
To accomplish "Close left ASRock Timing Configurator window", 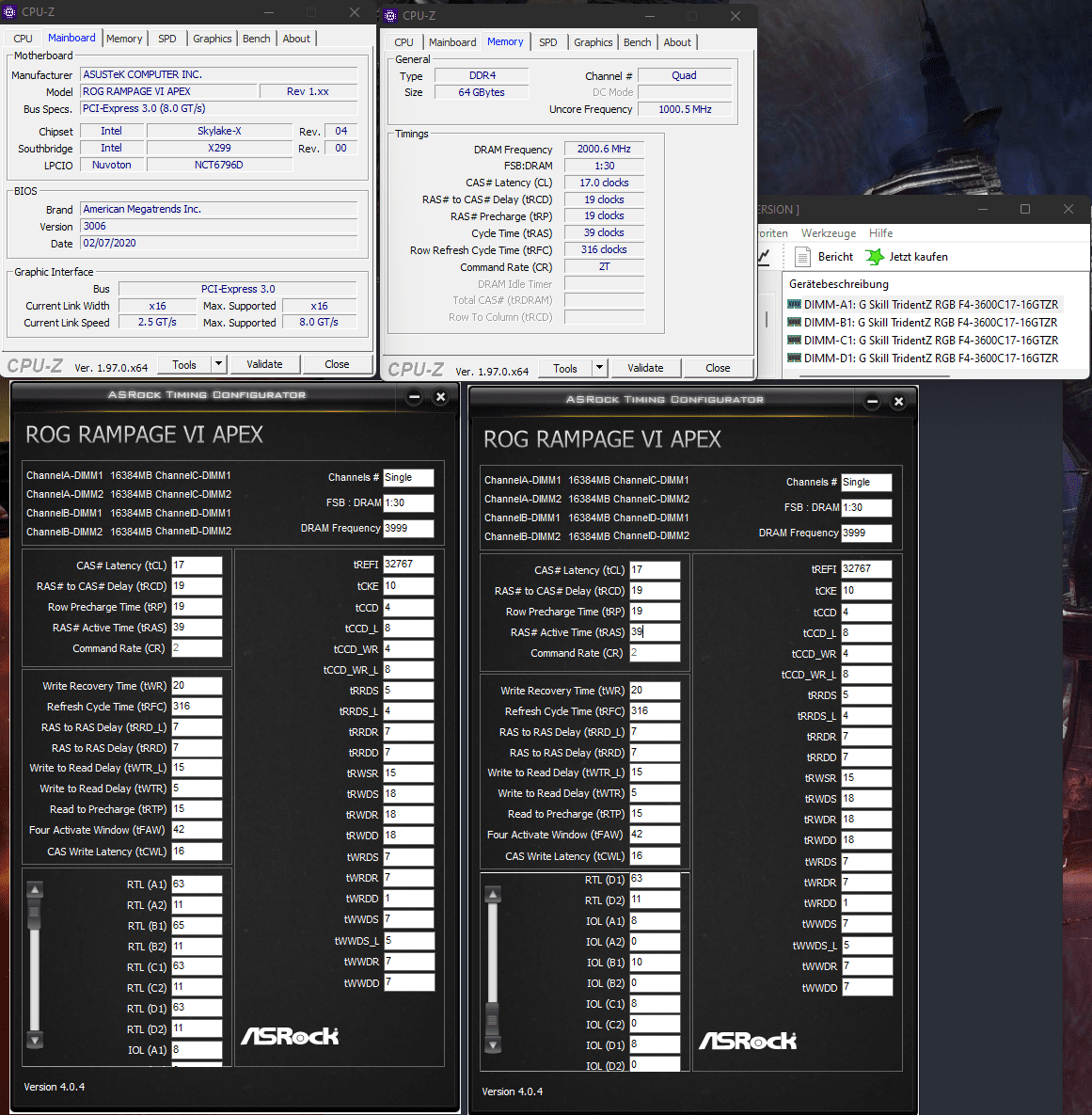I will point(441,397).
